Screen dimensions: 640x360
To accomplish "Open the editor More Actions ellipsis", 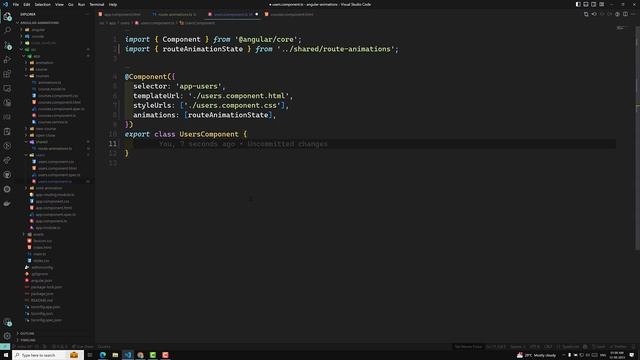I will tap(633, 14).
